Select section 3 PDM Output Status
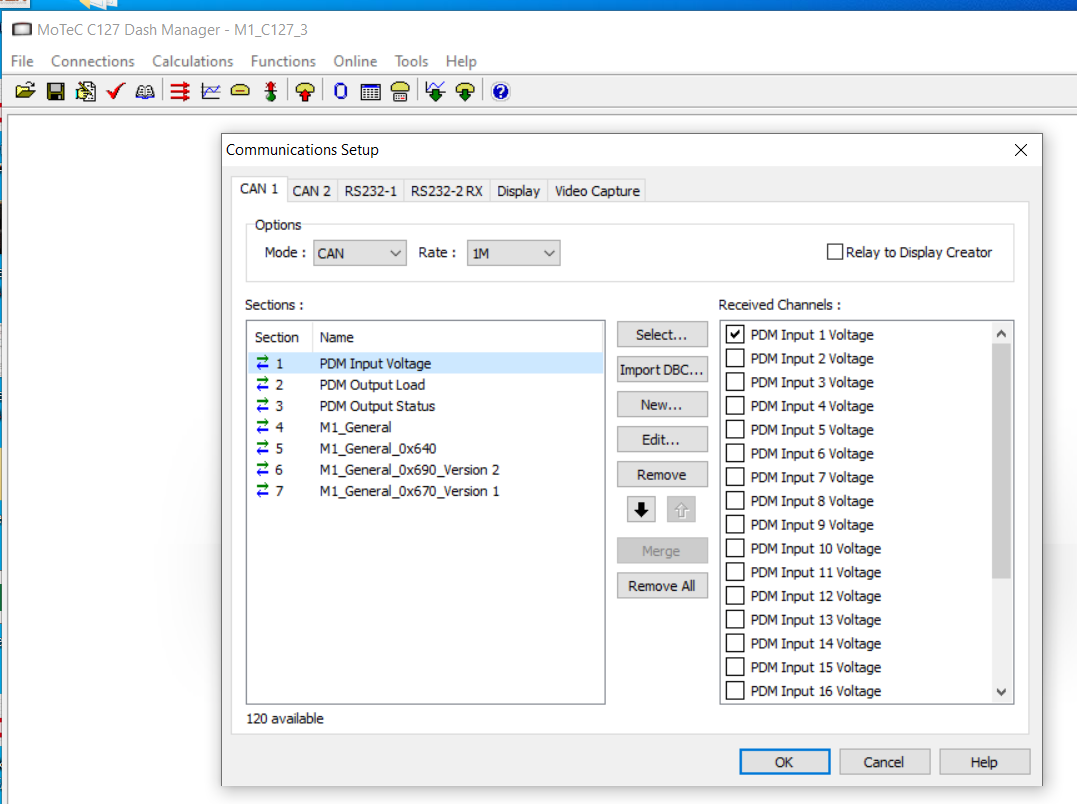The width and height of the screenshot is (1077, 804). [425, 406]
